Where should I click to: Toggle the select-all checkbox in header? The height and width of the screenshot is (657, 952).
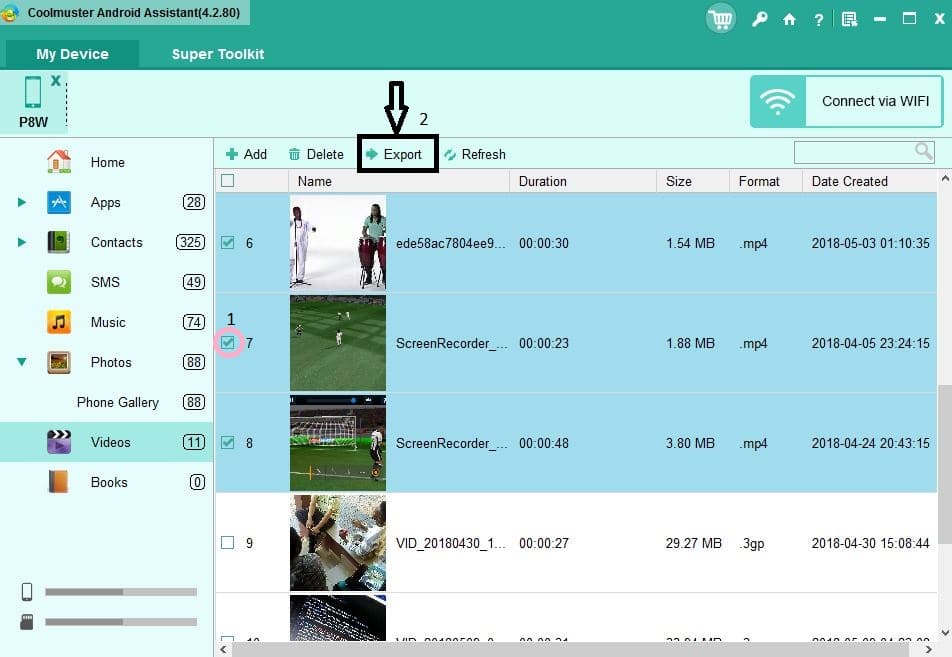click(228, 181)
